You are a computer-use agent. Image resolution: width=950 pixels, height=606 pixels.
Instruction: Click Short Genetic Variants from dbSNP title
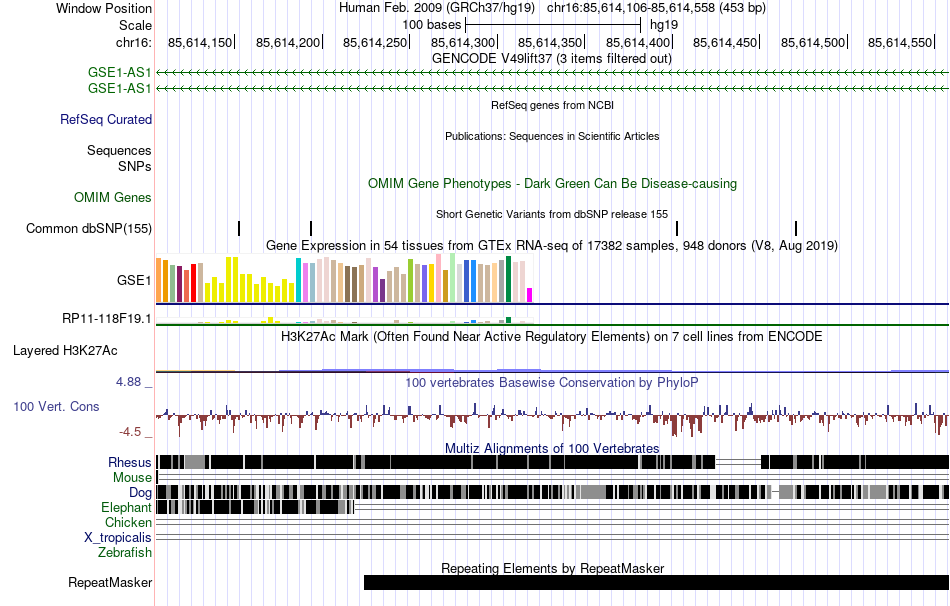click(552, 214)
